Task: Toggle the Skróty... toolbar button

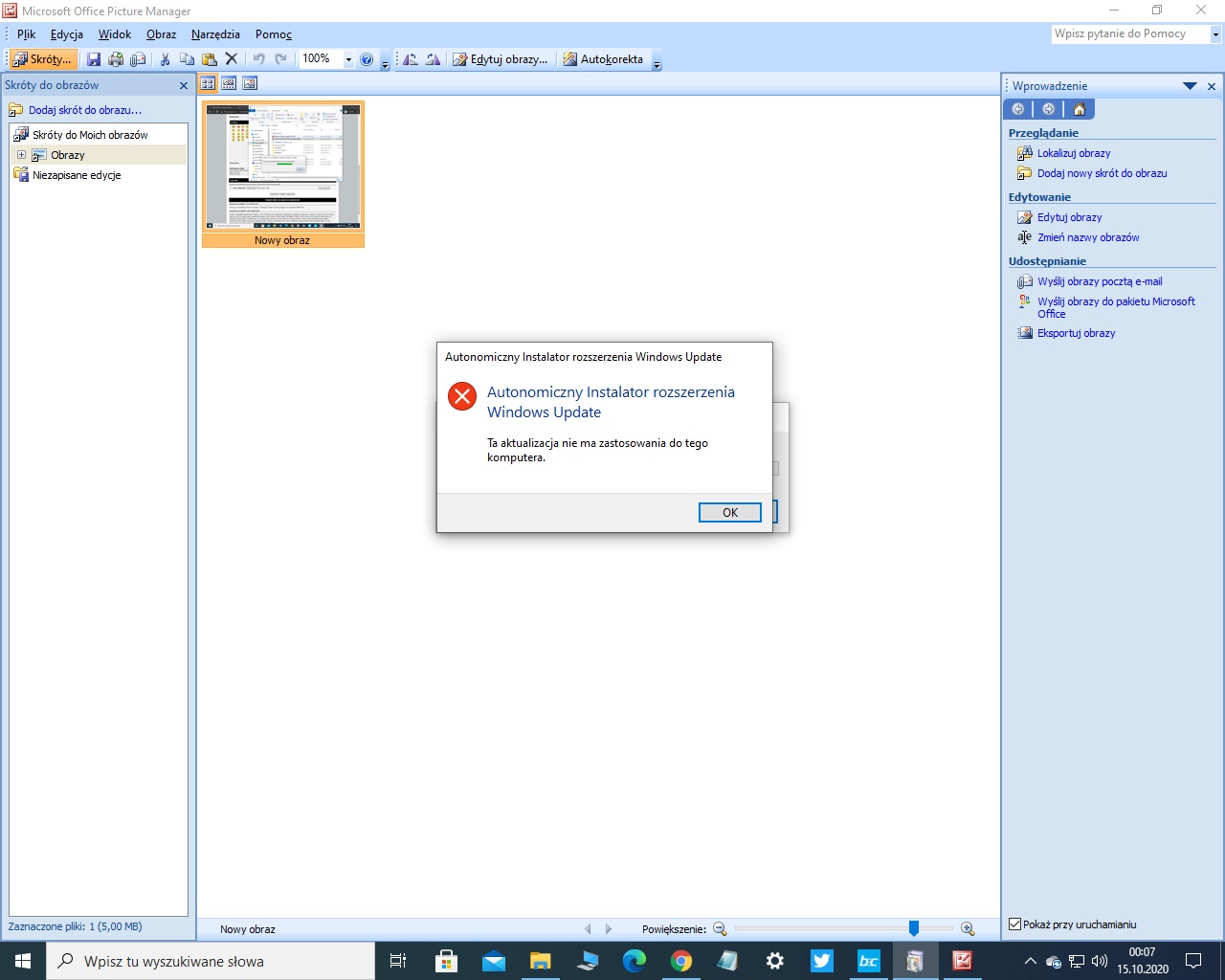Action: [42, 59]
